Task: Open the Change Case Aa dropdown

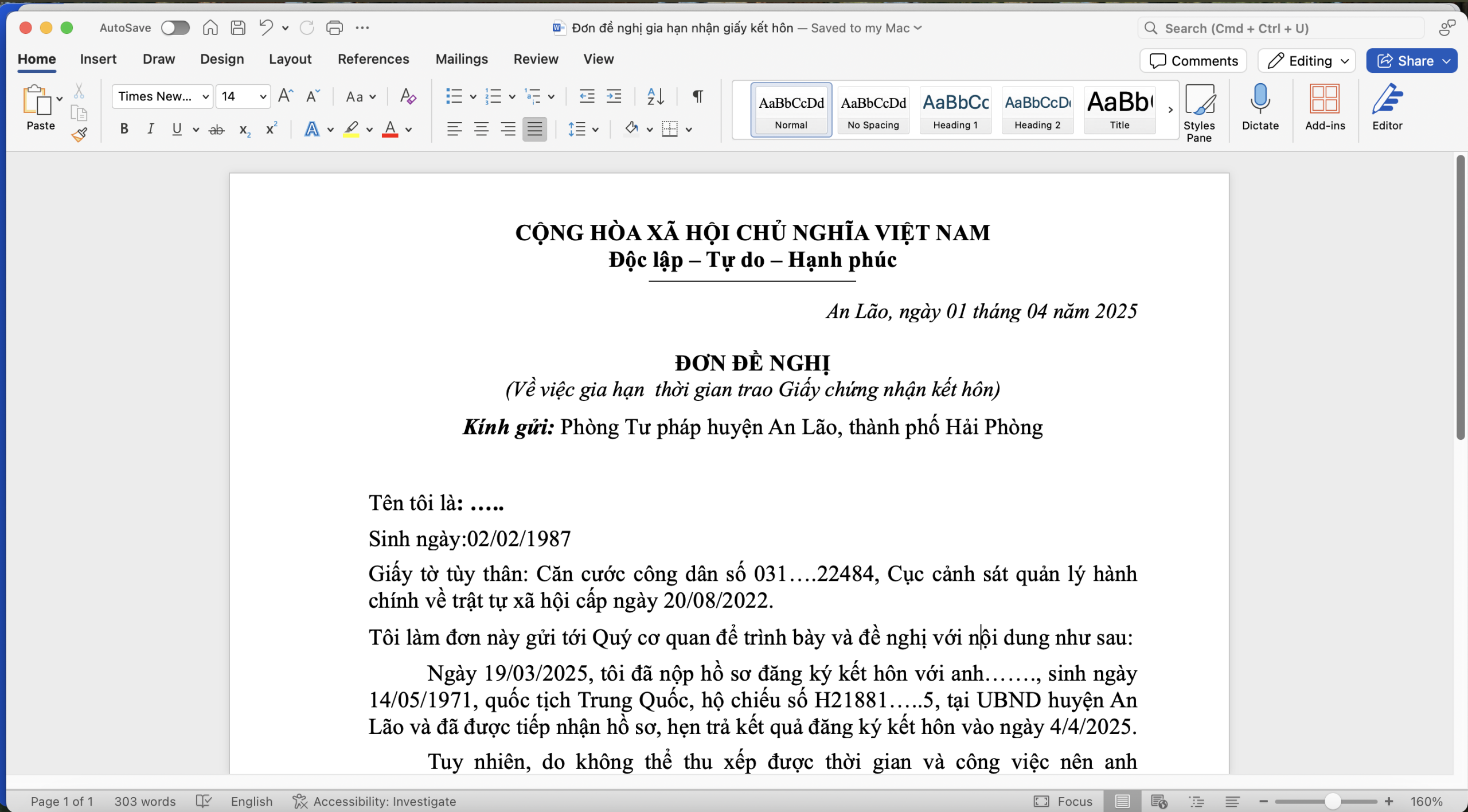Action: [360, 96]
